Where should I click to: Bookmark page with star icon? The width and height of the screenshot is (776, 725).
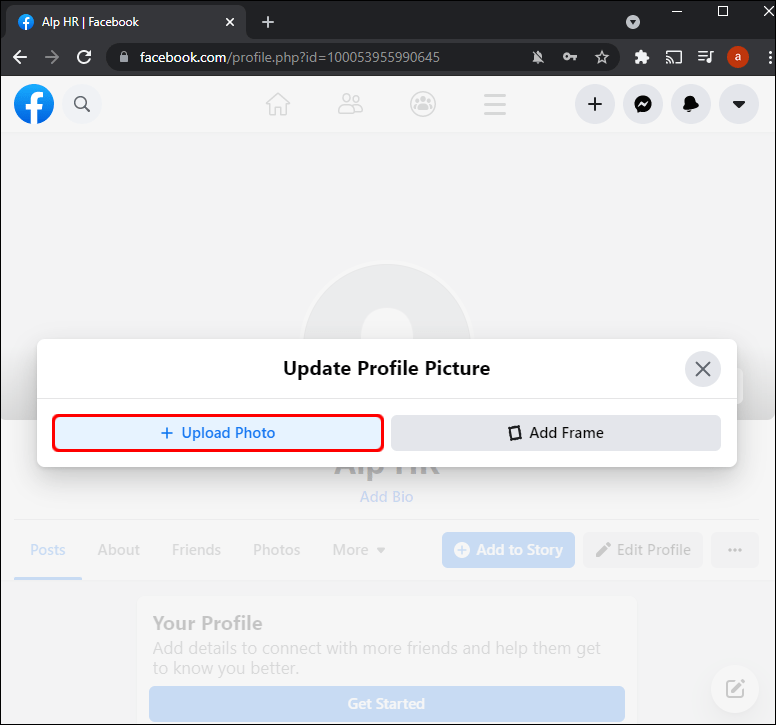point(602,57)
